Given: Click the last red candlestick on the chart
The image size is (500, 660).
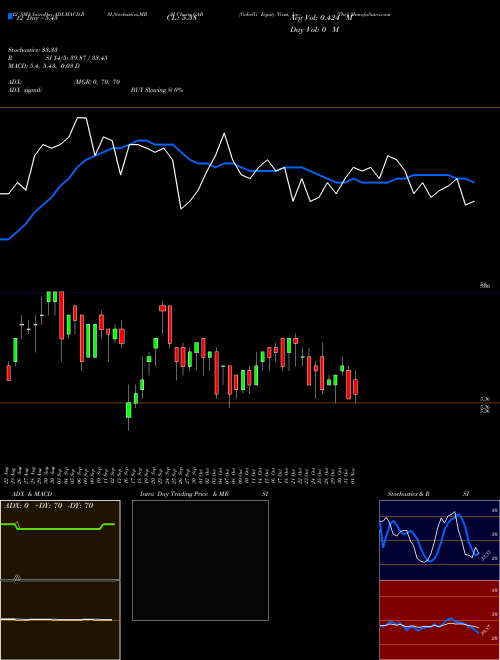Looking at the screenshot, I should pyautogui.click(x=355, y=387).
